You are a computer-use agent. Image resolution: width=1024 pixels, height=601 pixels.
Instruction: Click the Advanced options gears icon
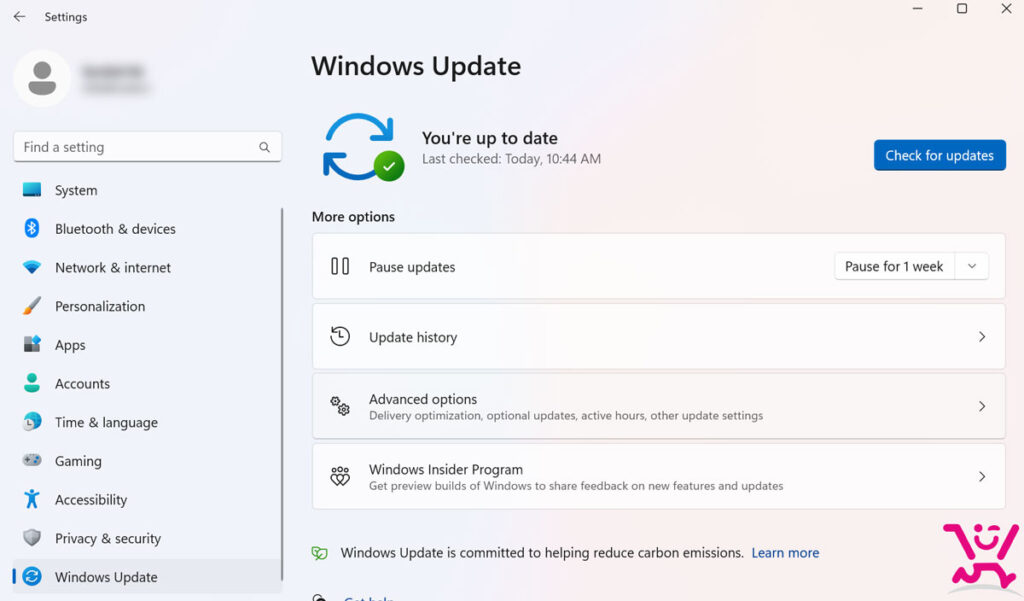[x=340, y=406]
